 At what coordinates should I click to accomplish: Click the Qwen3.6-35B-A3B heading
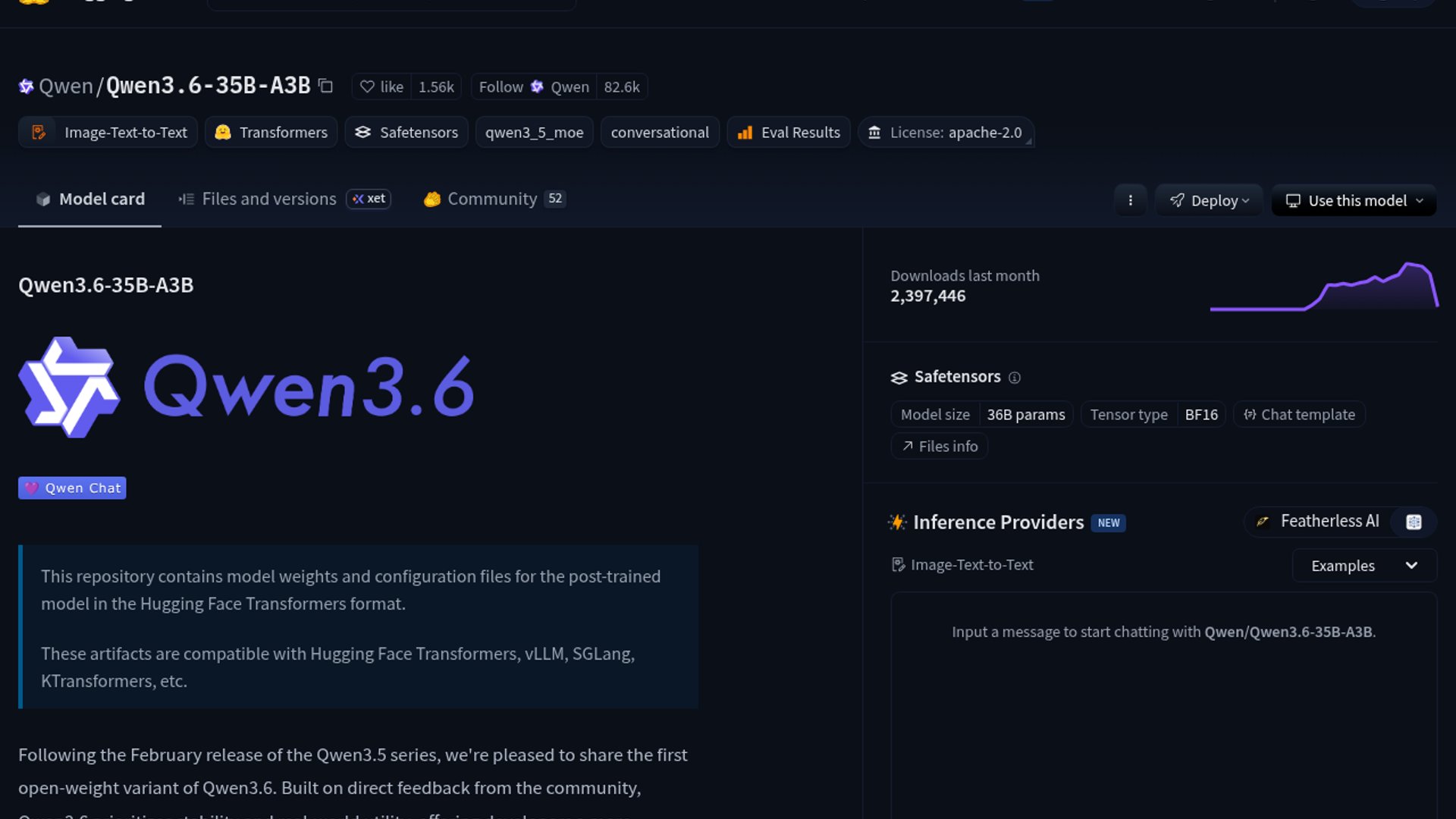click(x=105, y=284)
